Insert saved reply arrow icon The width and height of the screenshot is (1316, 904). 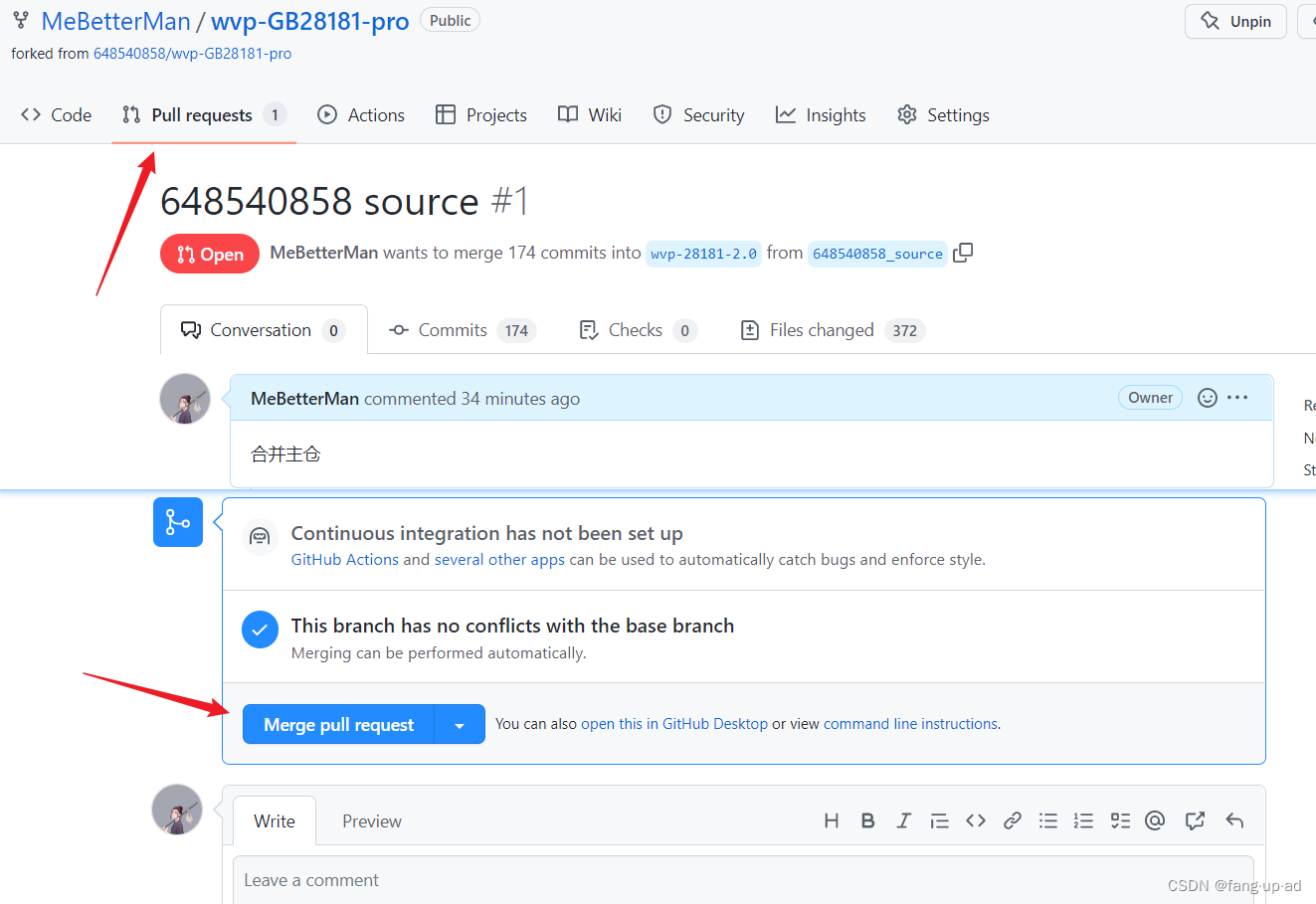[1234, 820]
